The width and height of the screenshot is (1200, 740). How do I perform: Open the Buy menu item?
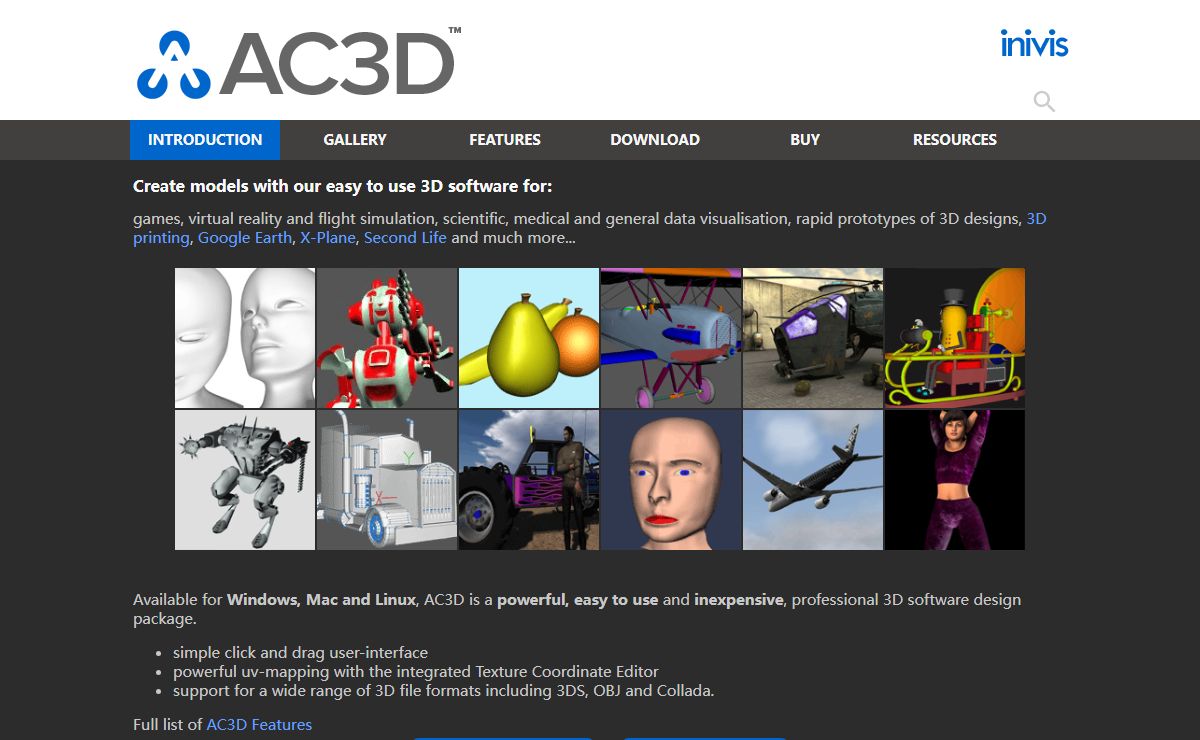click(805, 140)
